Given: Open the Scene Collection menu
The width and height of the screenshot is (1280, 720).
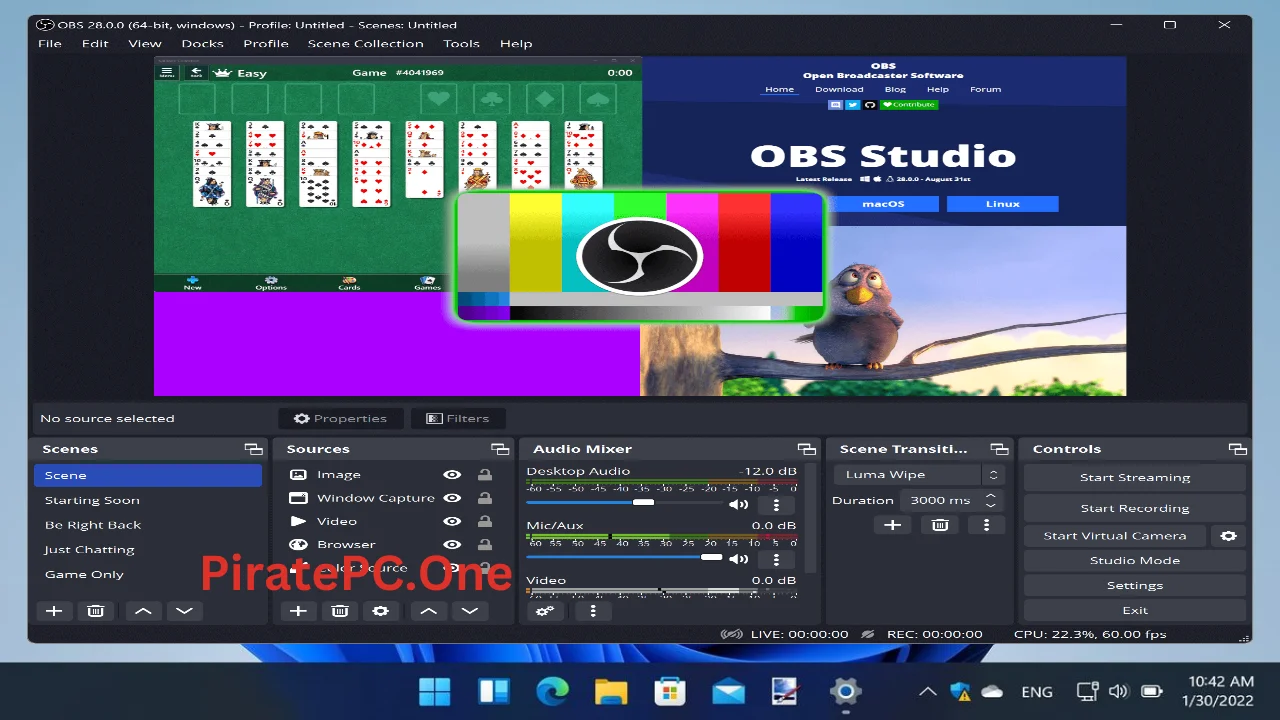Looking at the screenshot, I should pyautogui.click(x=366, y=43).
